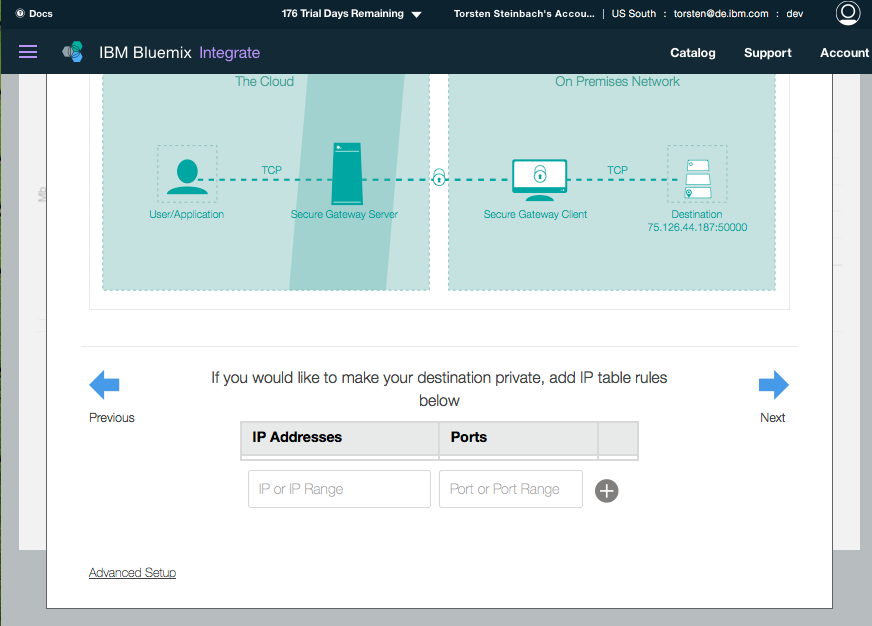
Task: Select the User/Application person icon
Action: (187, 177)
